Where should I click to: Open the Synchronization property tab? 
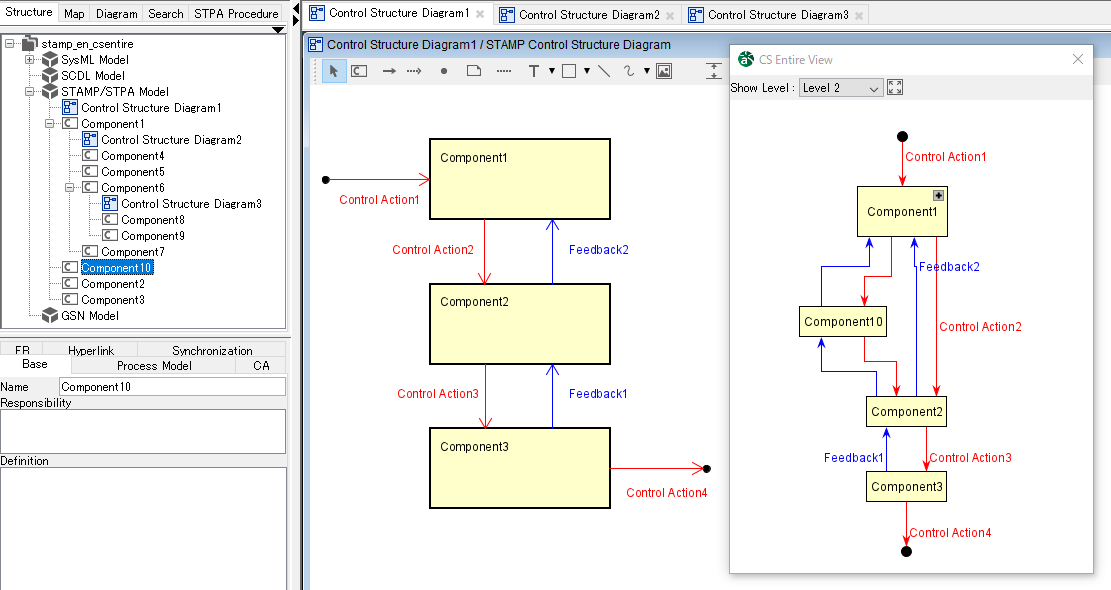click(x=212, y=351)
